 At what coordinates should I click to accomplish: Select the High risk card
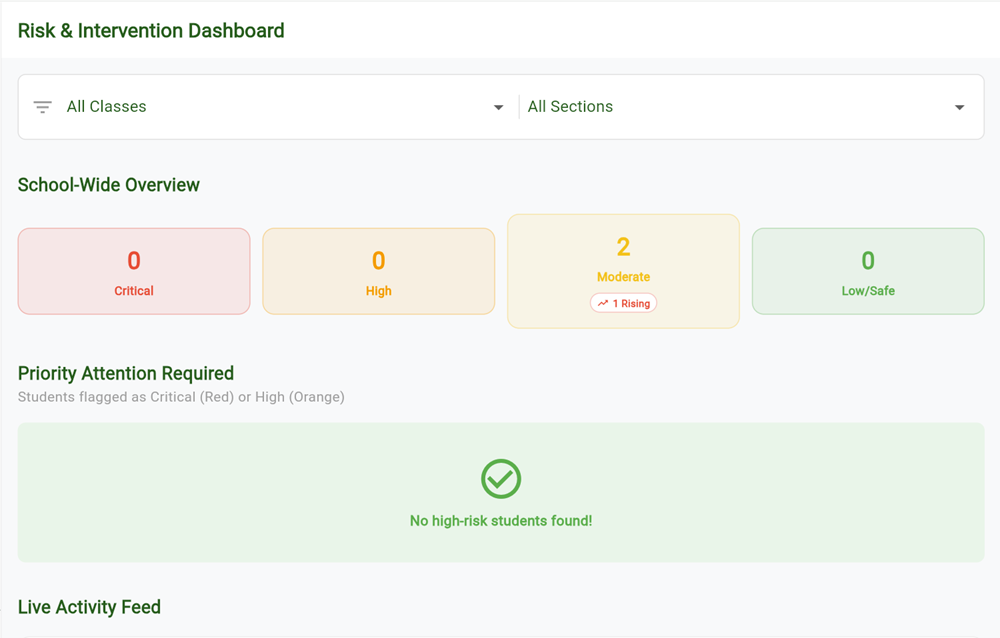pyautogui.click(x=378, y=271)
